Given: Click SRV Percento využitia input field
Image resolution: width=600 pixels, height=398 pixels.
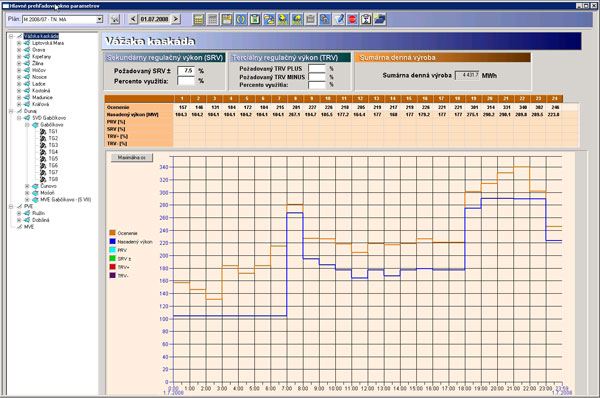Looking at the screenshot, I should [186, 81].
